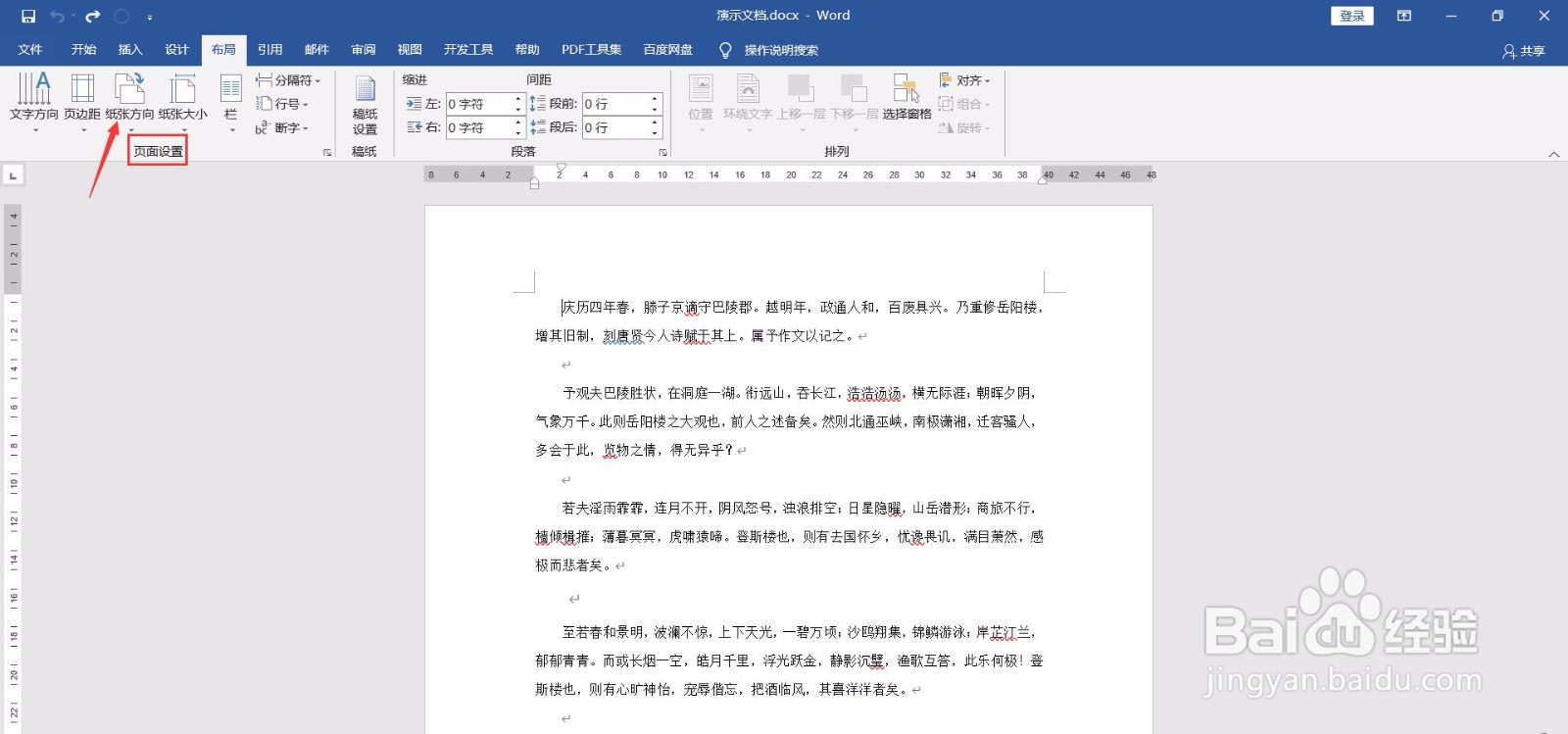The image size is (1568, 734).
Task: Expand the 断字 hyphenation dropdown
Action: coord(282,127)
